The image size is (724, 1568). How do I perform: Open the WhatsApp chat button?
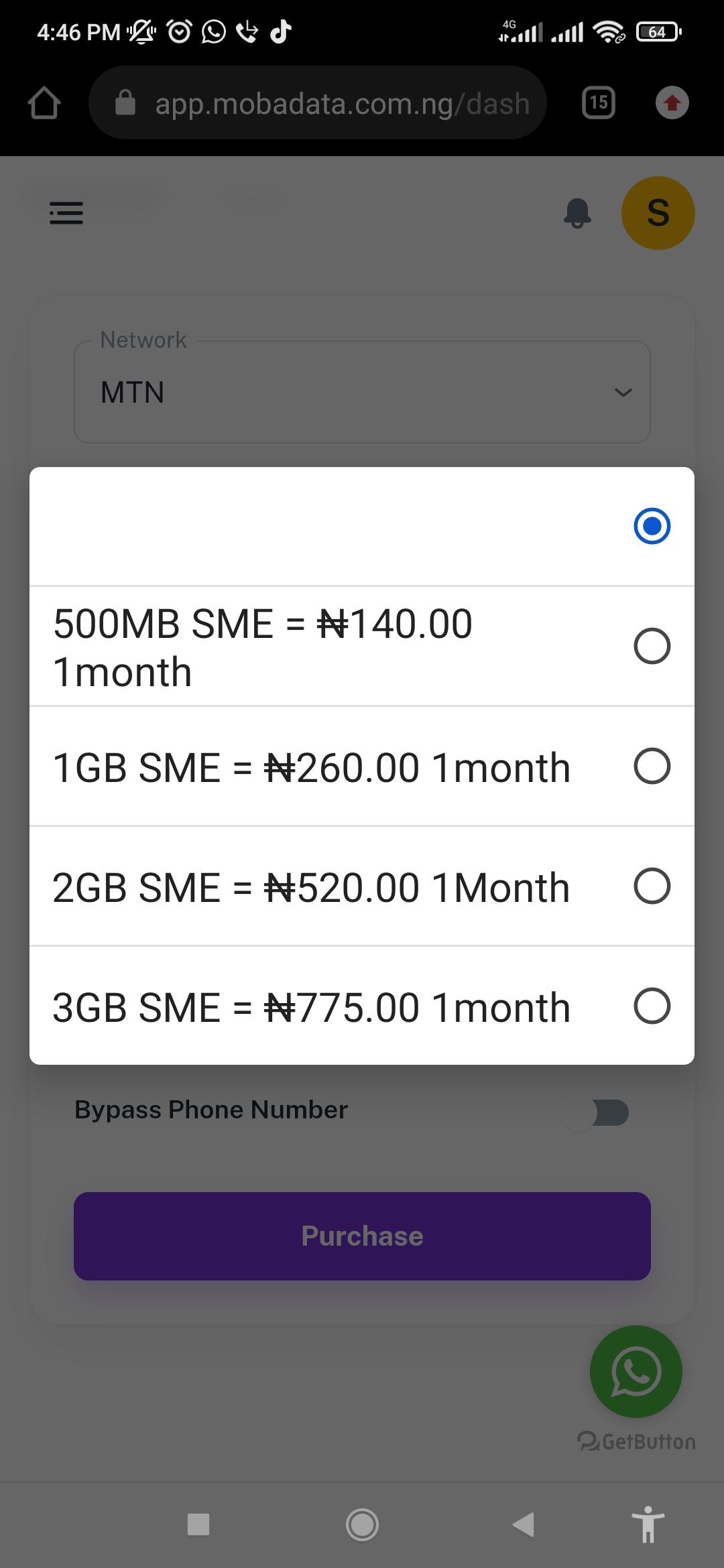(x=636, y=1371)
